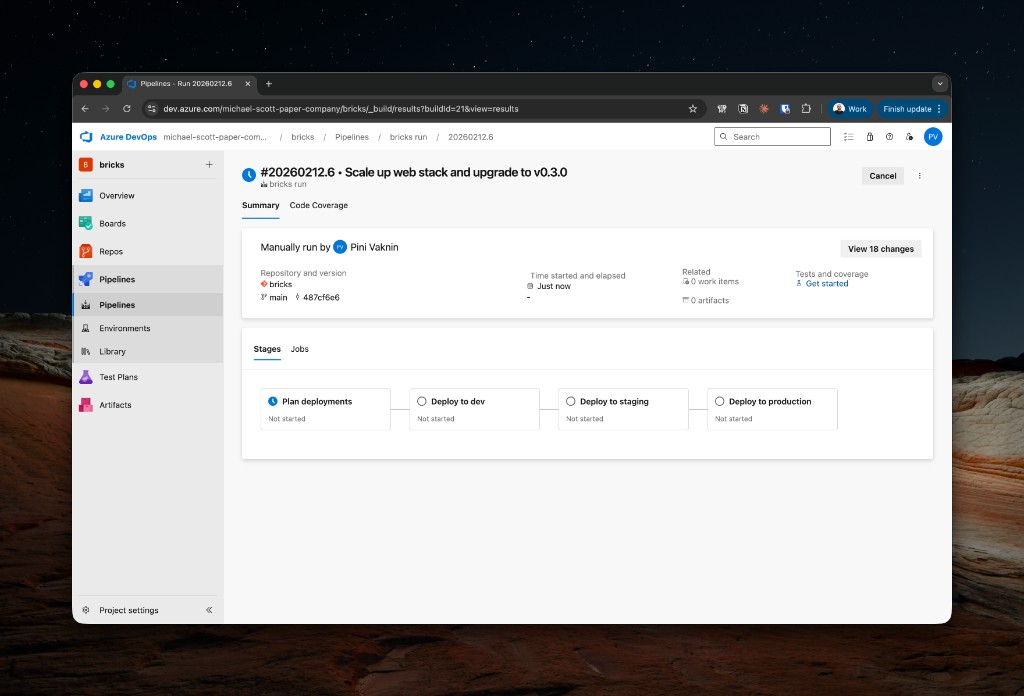Viewport: 1024px width, 696px height.
Task: Open the PV account avatar menu
Action: [932, 137]
